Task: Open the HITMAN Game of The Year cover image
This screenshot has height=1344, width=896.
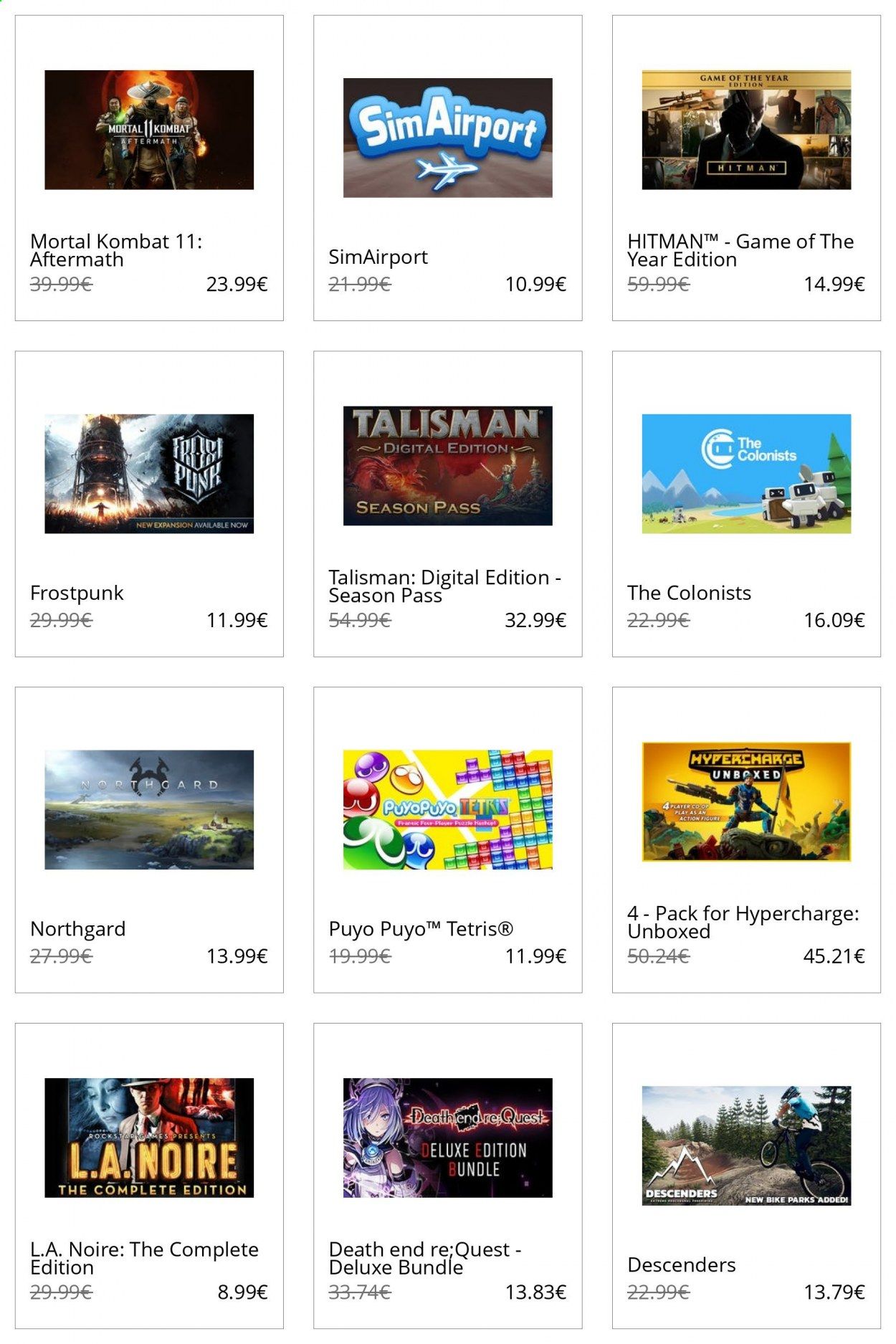Action: [x=746, y=130]
